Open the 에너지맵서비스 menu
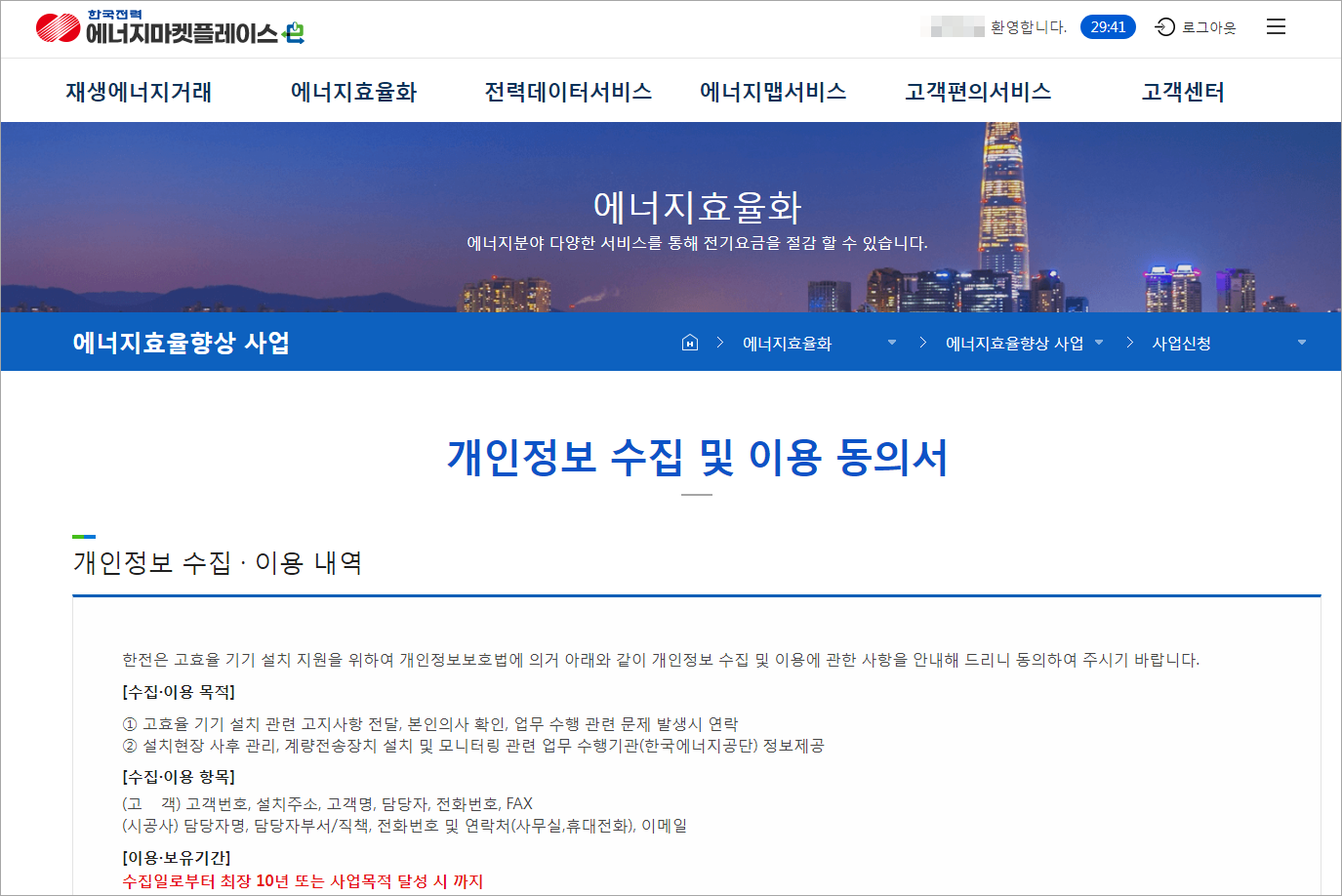Screen dimensions: 1342x896 [x=772, y=91]
